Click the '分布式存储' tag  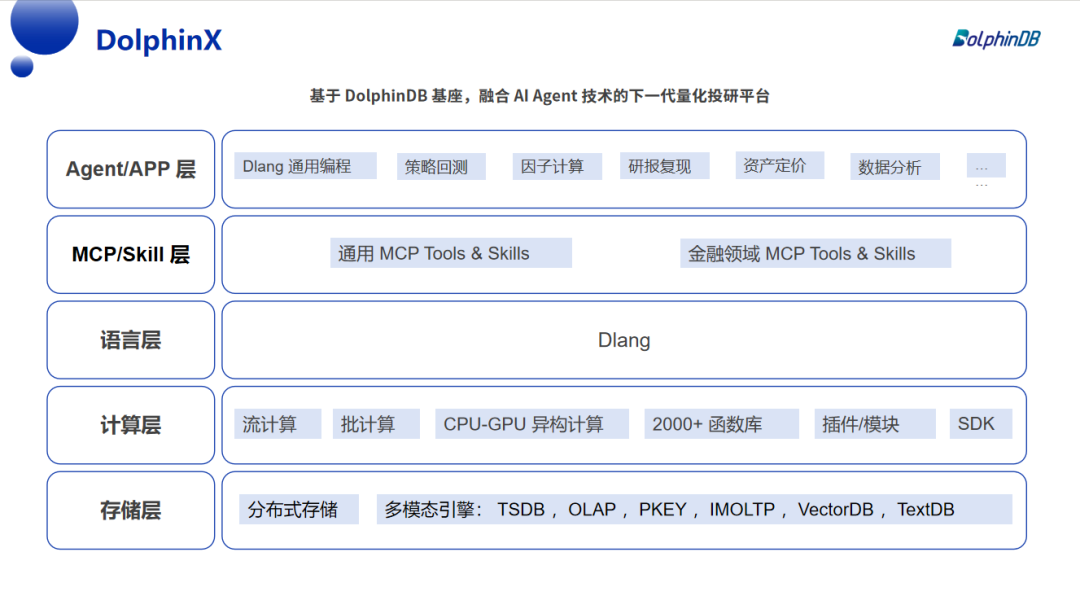(299, 509)
